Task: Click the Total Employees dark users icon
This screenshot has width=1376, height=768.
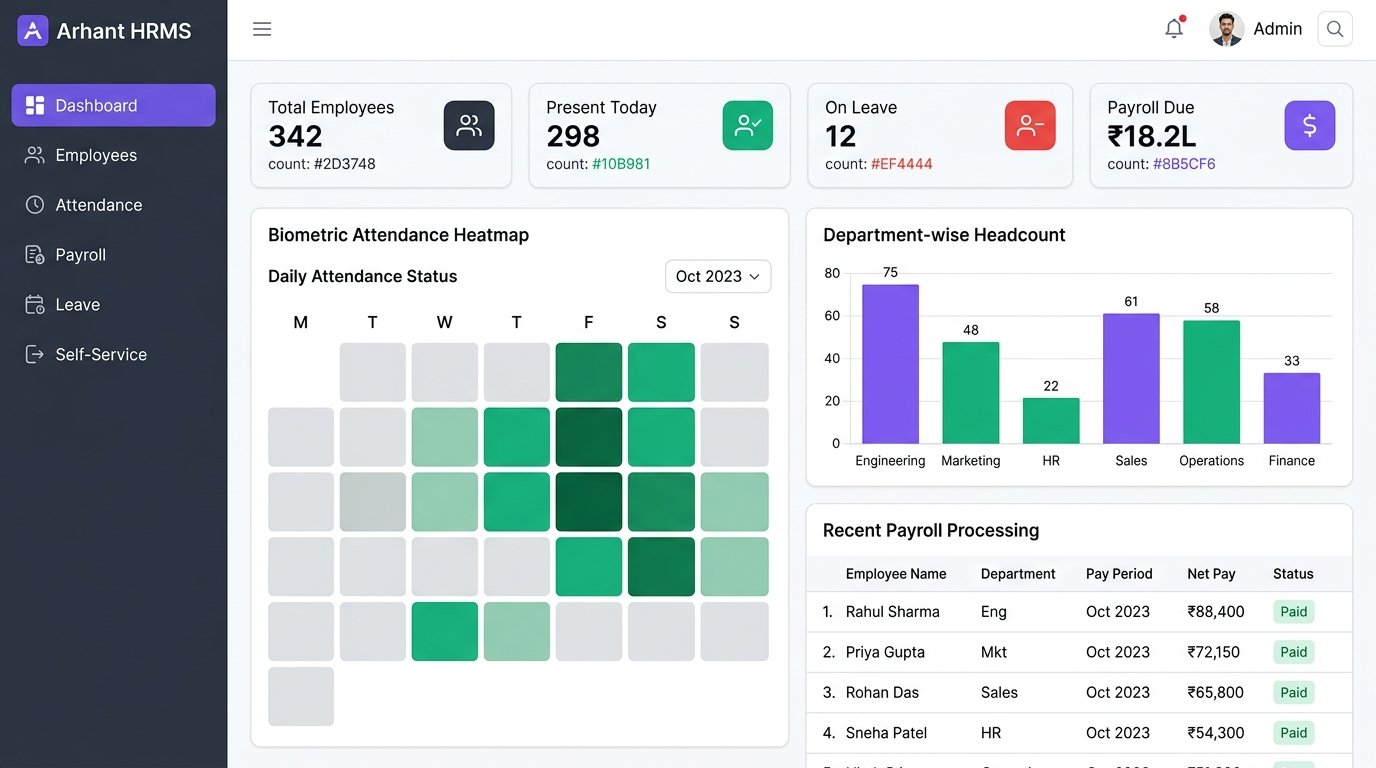Action: click(469, 125)
